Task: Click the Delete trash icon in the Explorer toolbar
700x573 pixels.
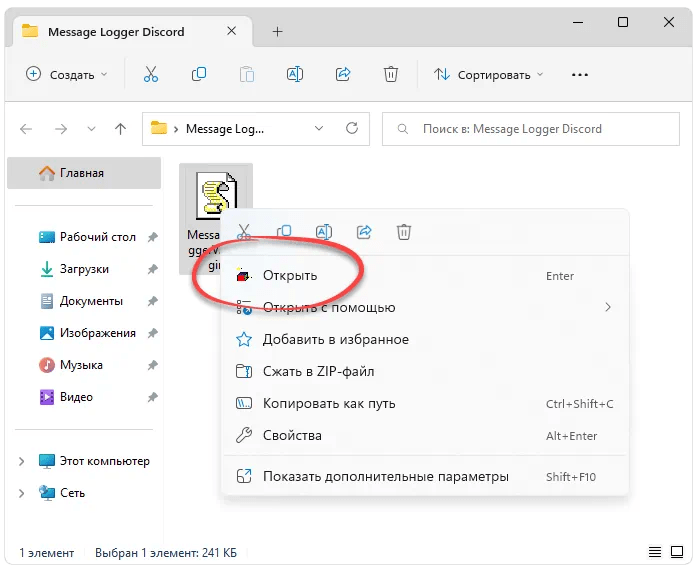Action: tap(391, 74)
